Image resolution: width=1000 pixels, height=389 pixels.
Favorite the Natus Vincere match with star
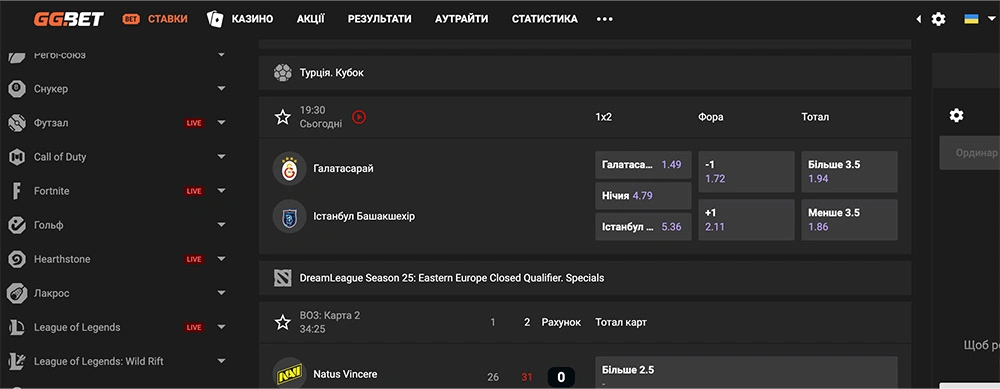pos(283,323)
